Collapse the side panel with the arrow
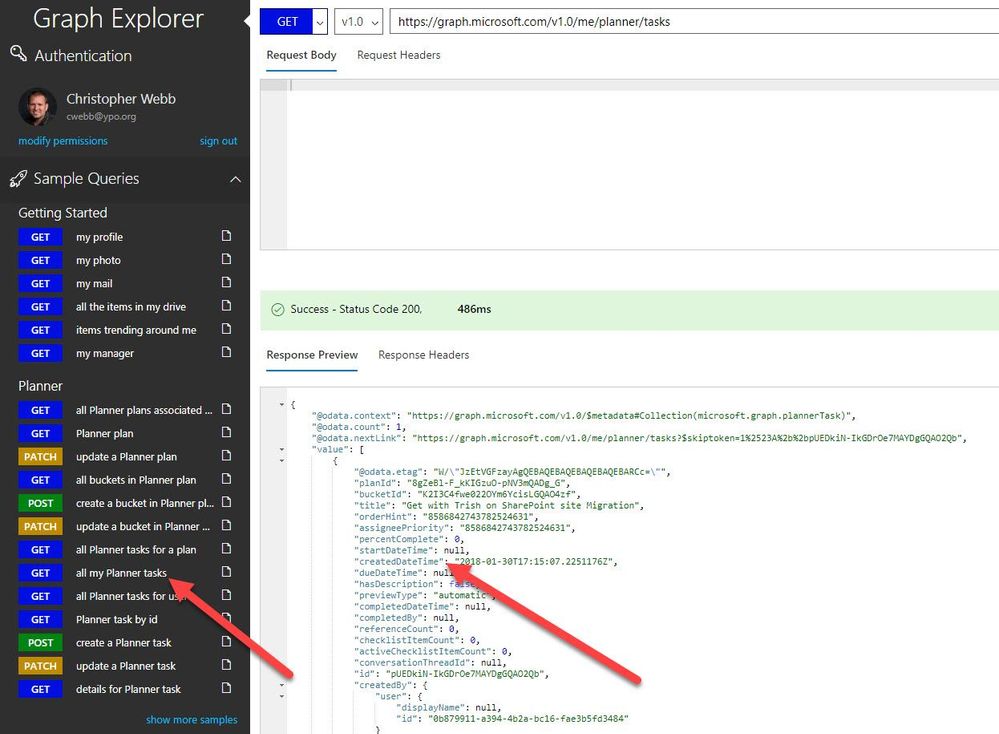 (x=247, y=21)
